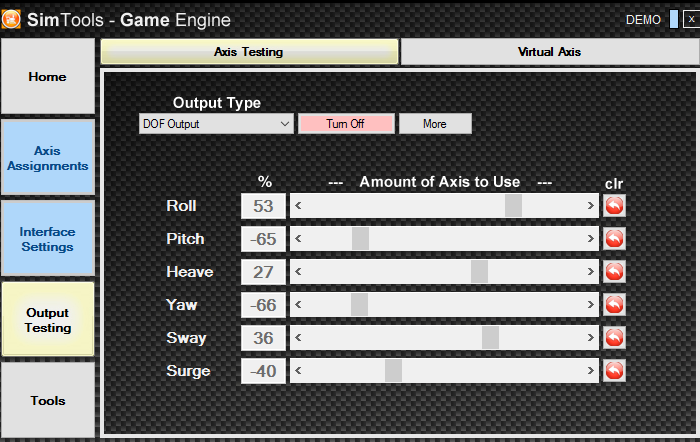The width and height of the screenshot is (700, 442).
Task: Click the Pitch slider right arrow
Action: click(591, 239)
